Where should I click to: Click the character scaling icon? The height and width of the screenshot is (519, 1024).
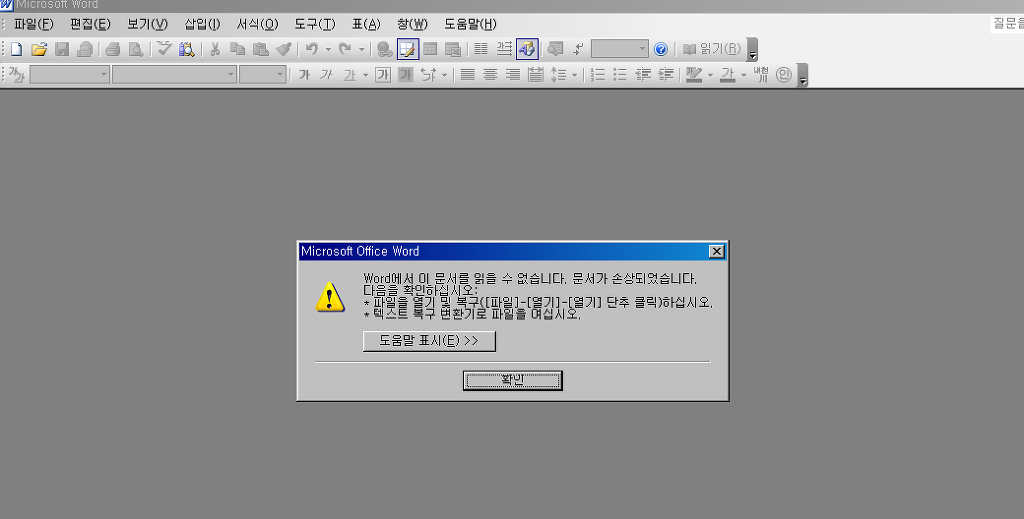tap(428, 75)
